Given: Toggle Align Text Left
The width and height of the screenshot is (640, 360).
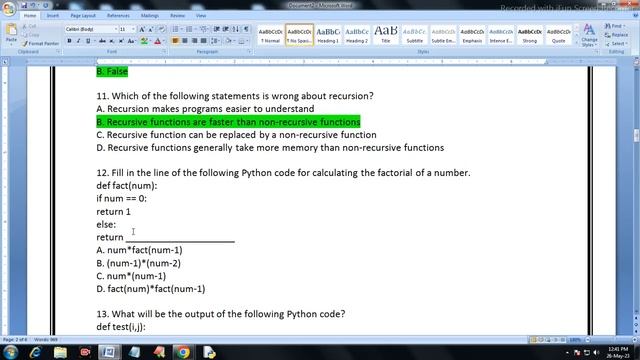Looking at the screenshot, I should (176, 41).
